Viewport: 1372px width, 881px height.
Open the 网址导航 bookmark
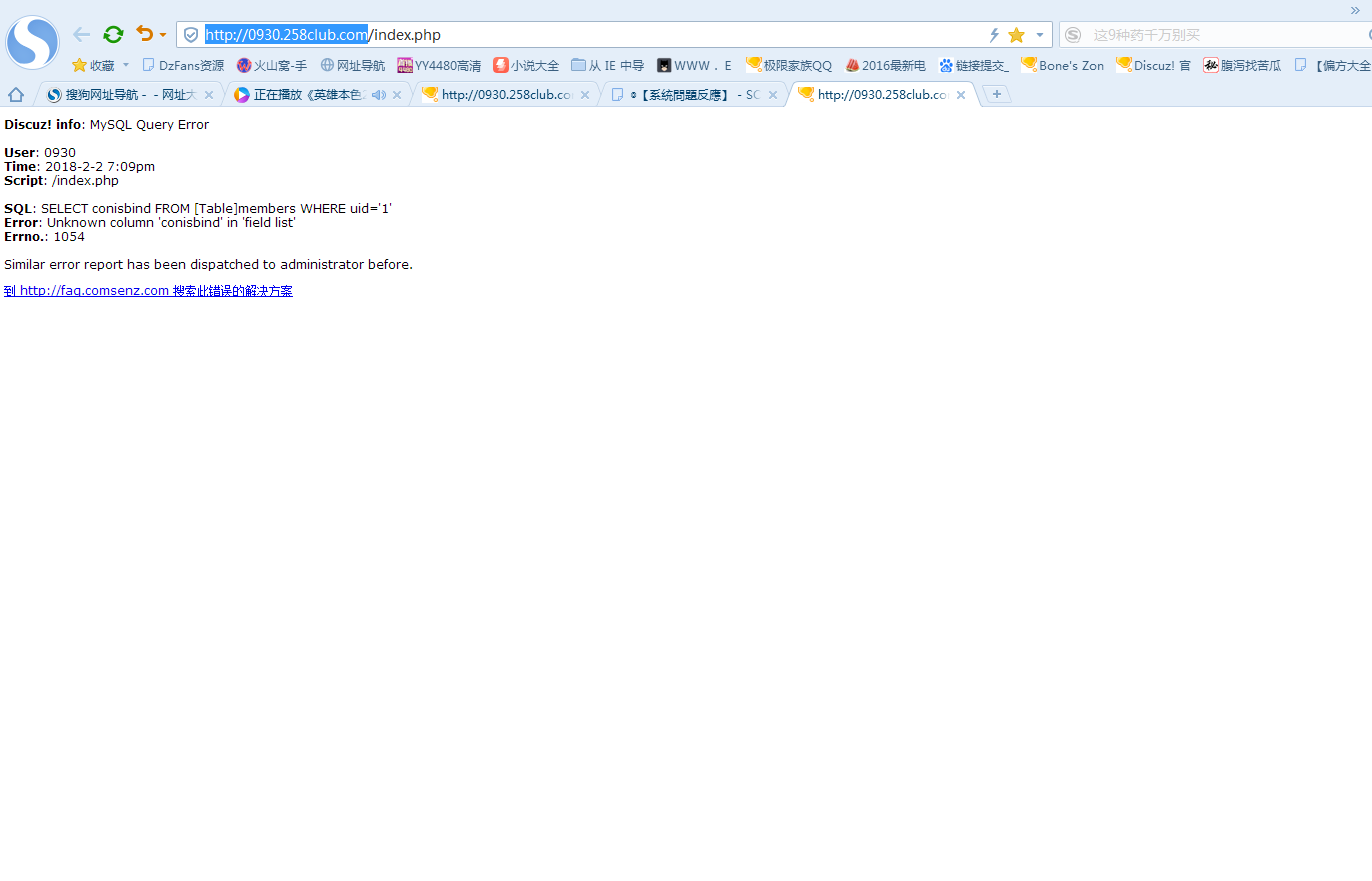pyautogui.click(x=353, y=65)
